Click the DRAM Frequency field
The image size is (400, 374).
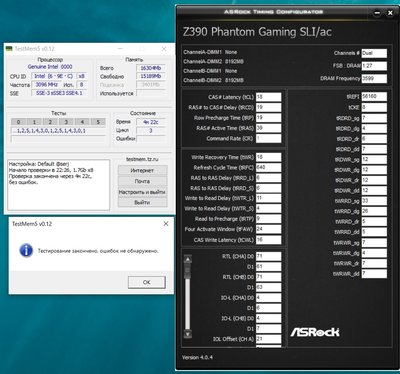[x=374, y=78]
